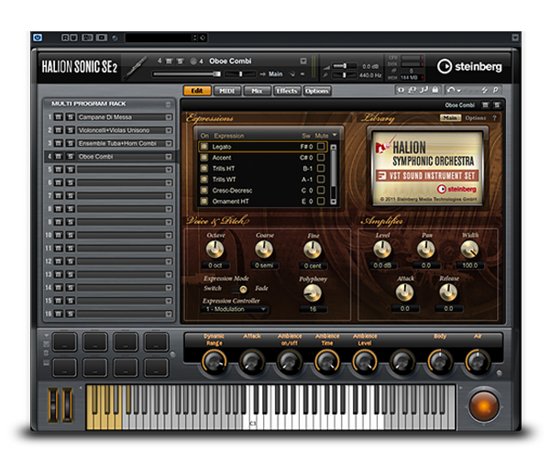Click the fourth trigger pad in the top row
Screen dimensions: 550x463
156,342
